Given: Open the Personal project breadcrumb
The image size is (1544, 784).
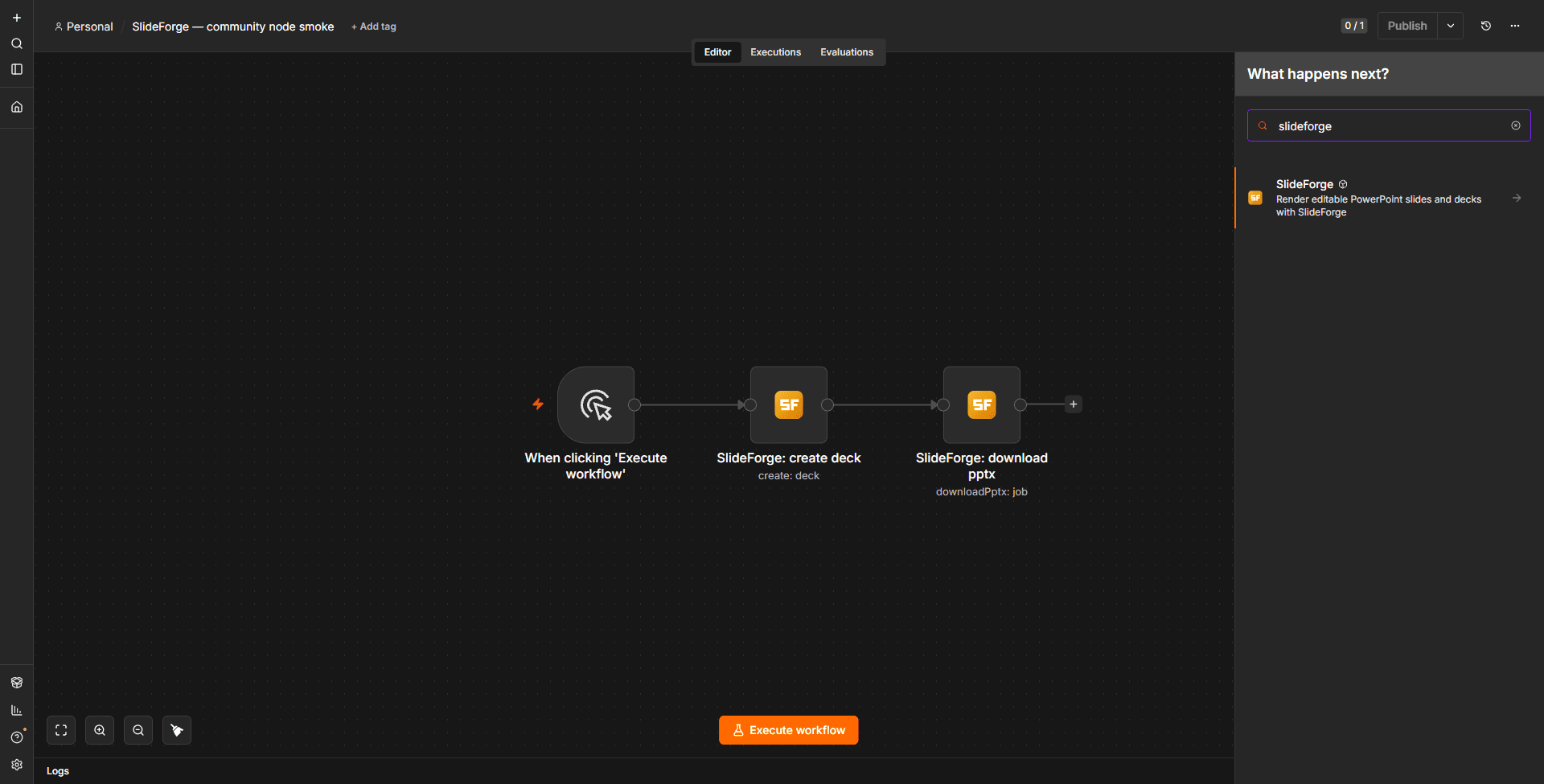Looking at the screenshot, I should coord(84,27).
